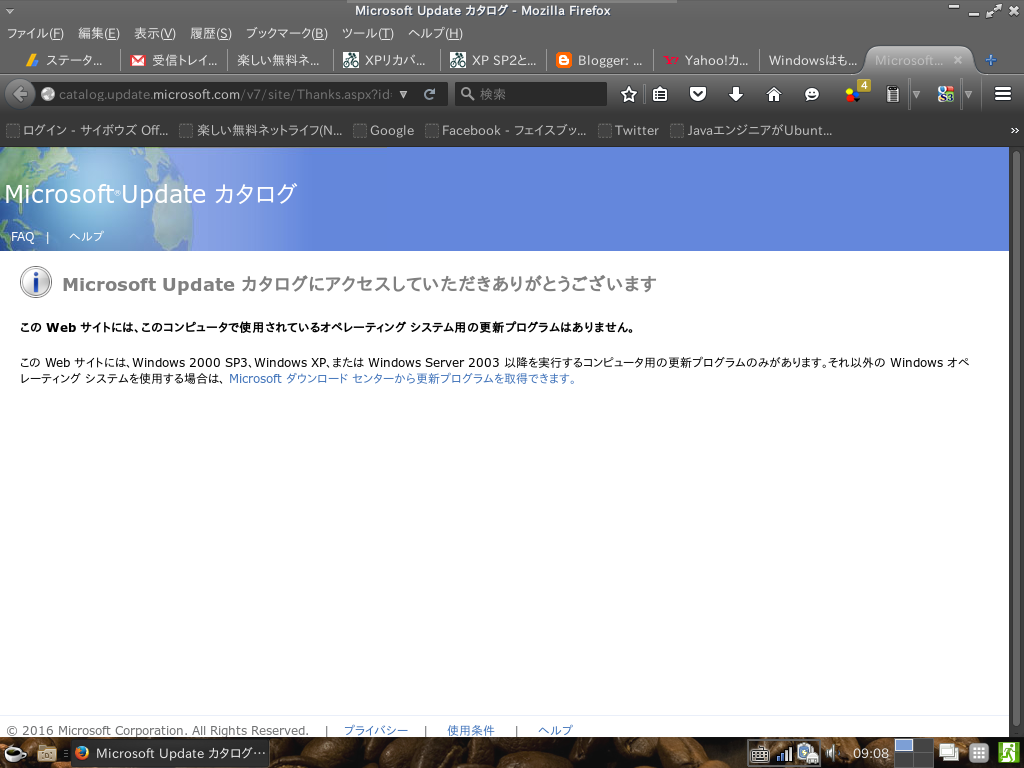This screenshot has width=1024, height=768.
Task: Open the ファイル(F) menu
Action: pyautogui.click(x=35, y=33)
